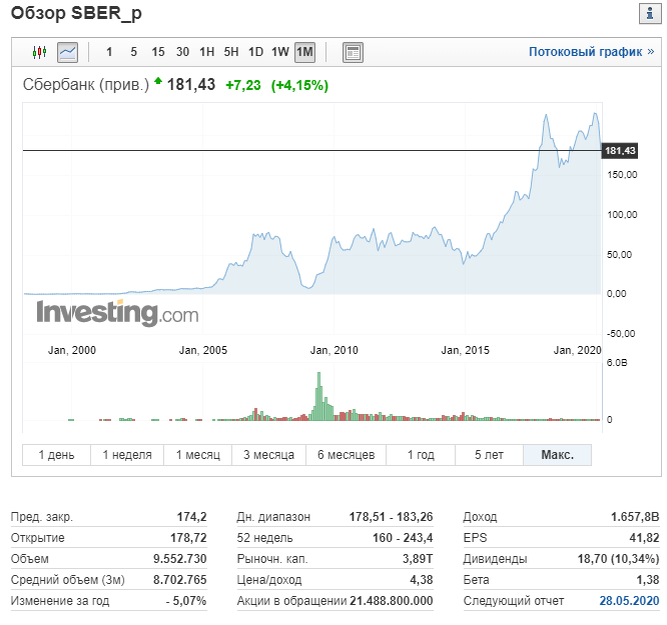Viewport: 667px width, 625px height.
Task: Click the (+4,15%) percent change
Action: click(300, 85)
